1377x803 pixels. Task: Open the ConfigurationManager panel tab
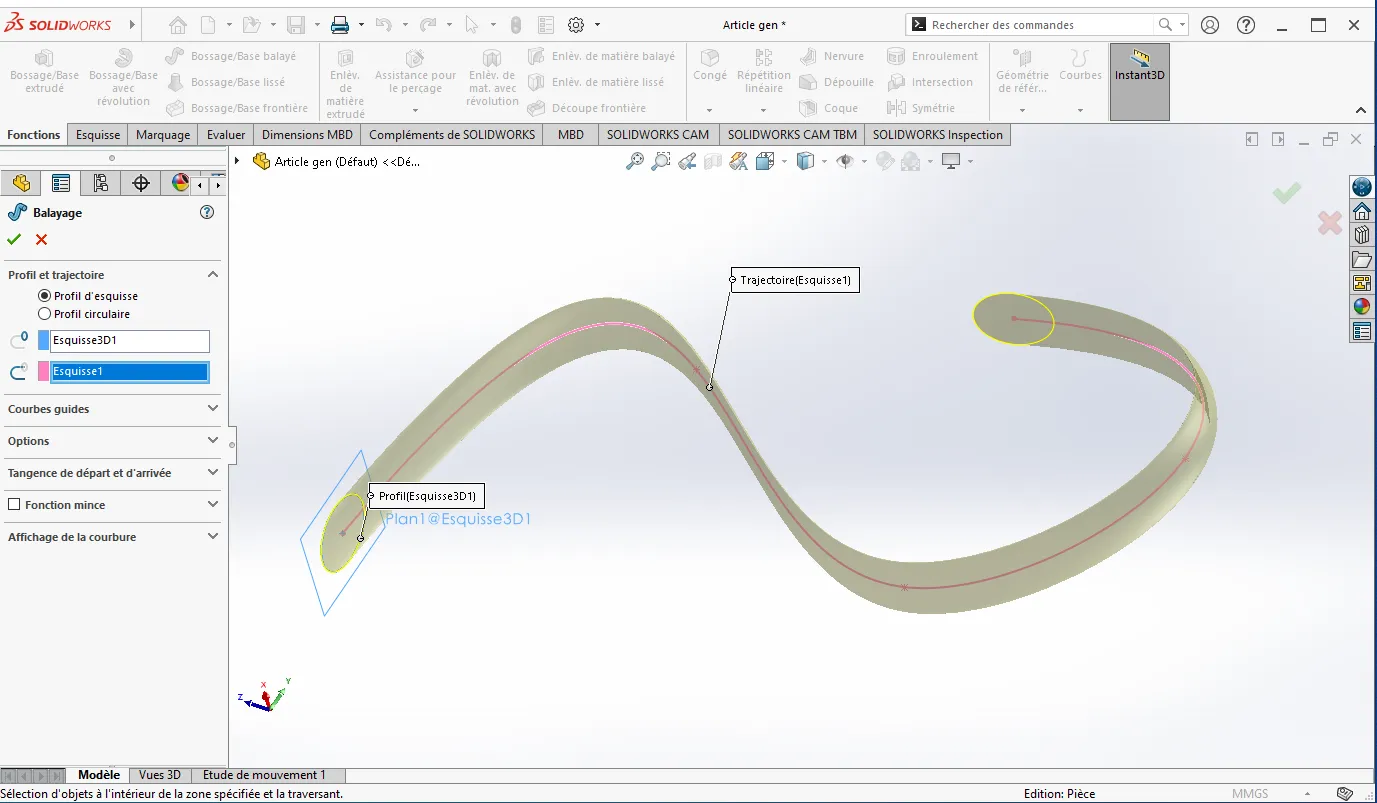coord(100,183)
